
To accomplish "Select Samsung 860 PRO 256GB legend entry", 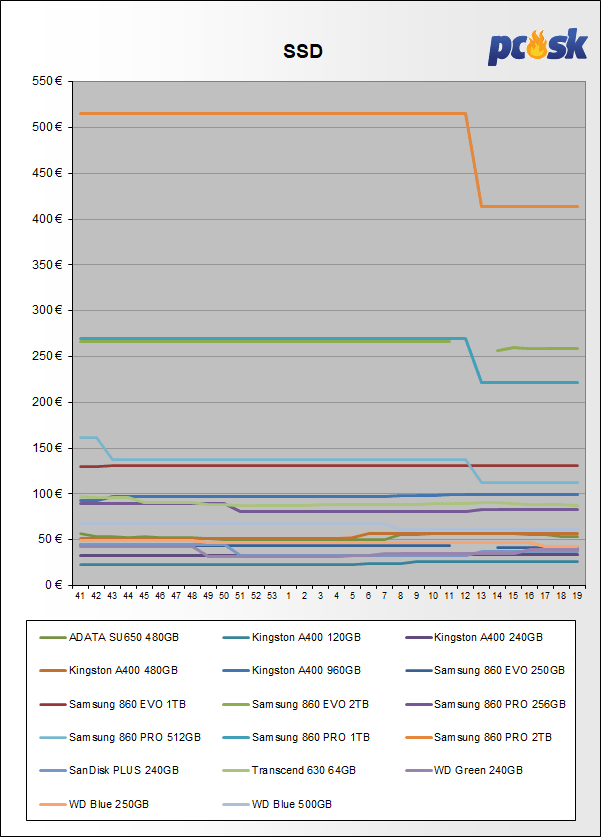I will coord(485,705).
